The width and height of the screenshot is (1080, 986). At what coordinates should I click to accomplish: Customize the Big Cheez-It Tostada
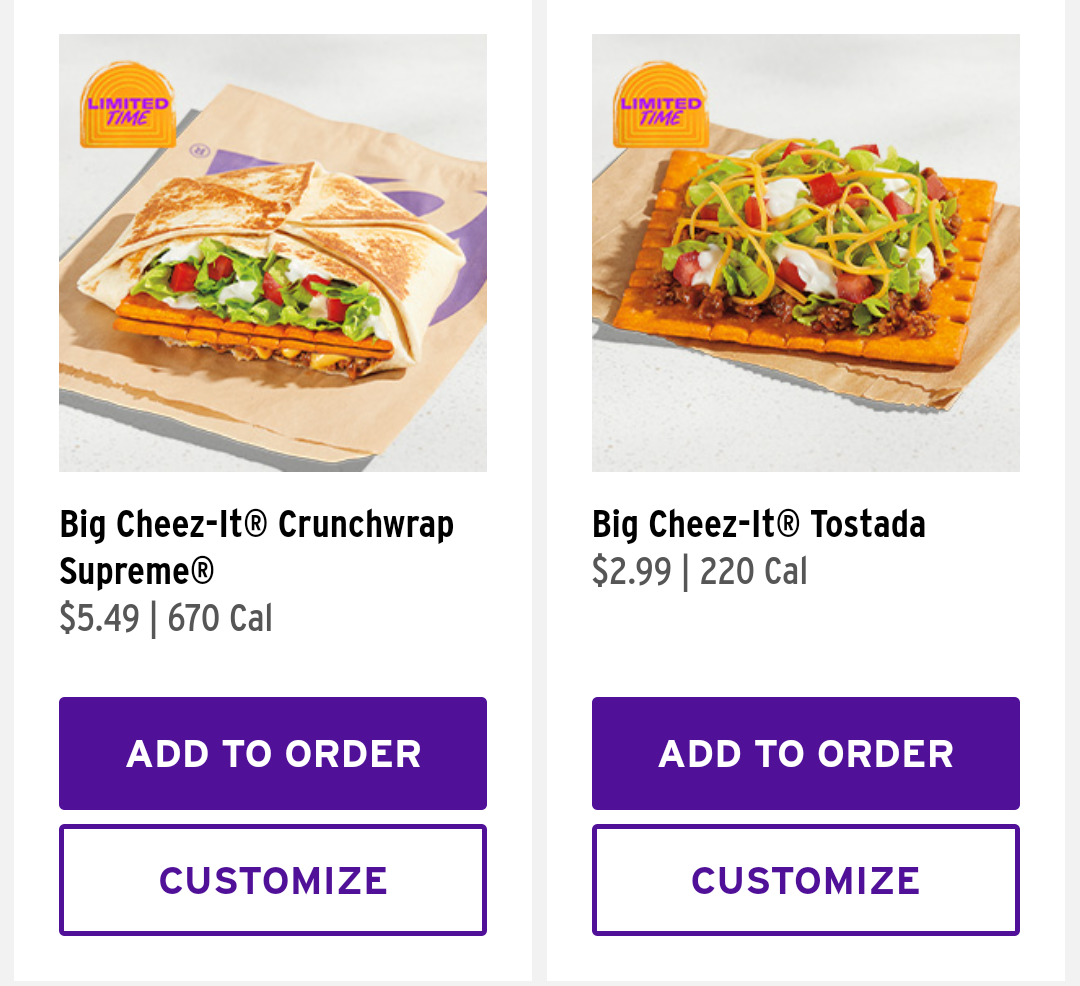[x=806, y=880]
